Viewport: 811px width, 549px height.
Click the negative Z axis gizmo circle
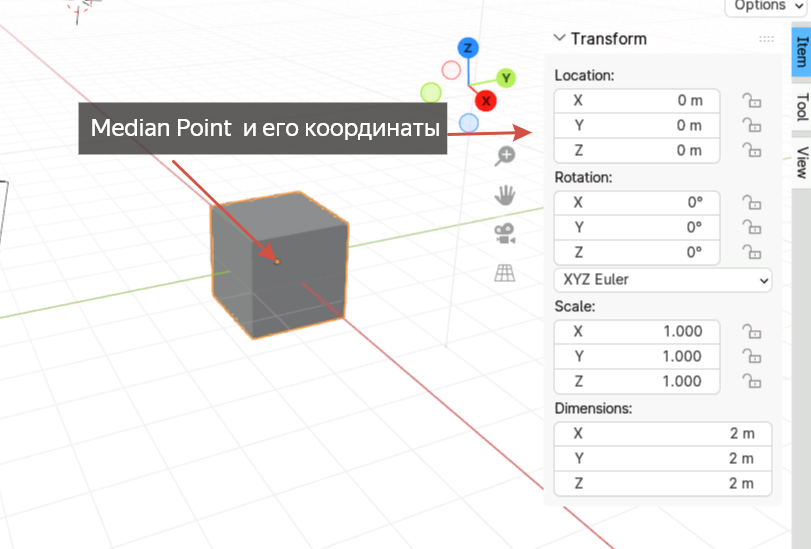click(x=469, y=123)
